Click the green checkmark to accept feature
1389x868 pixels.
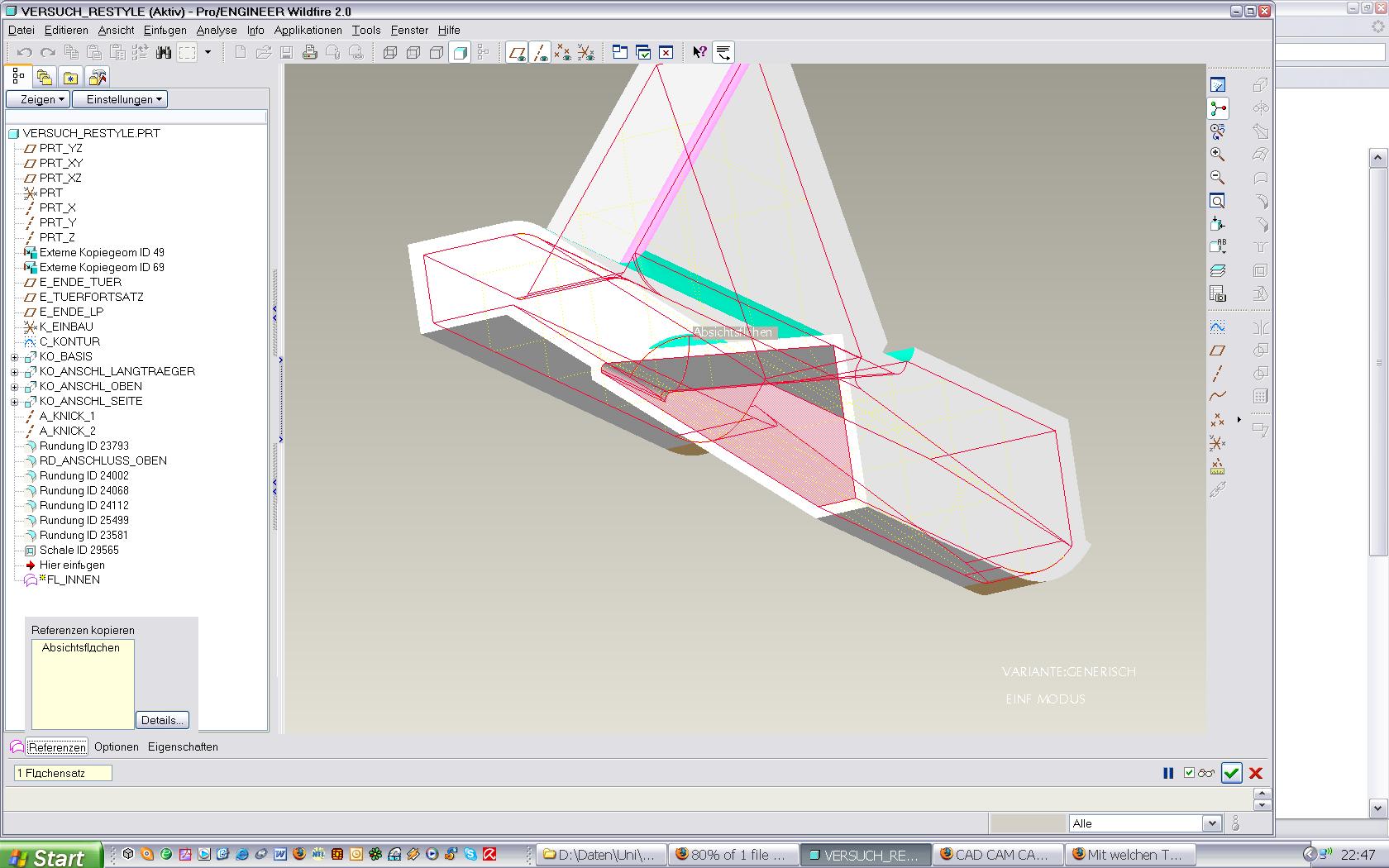[x=1231, y=773]
